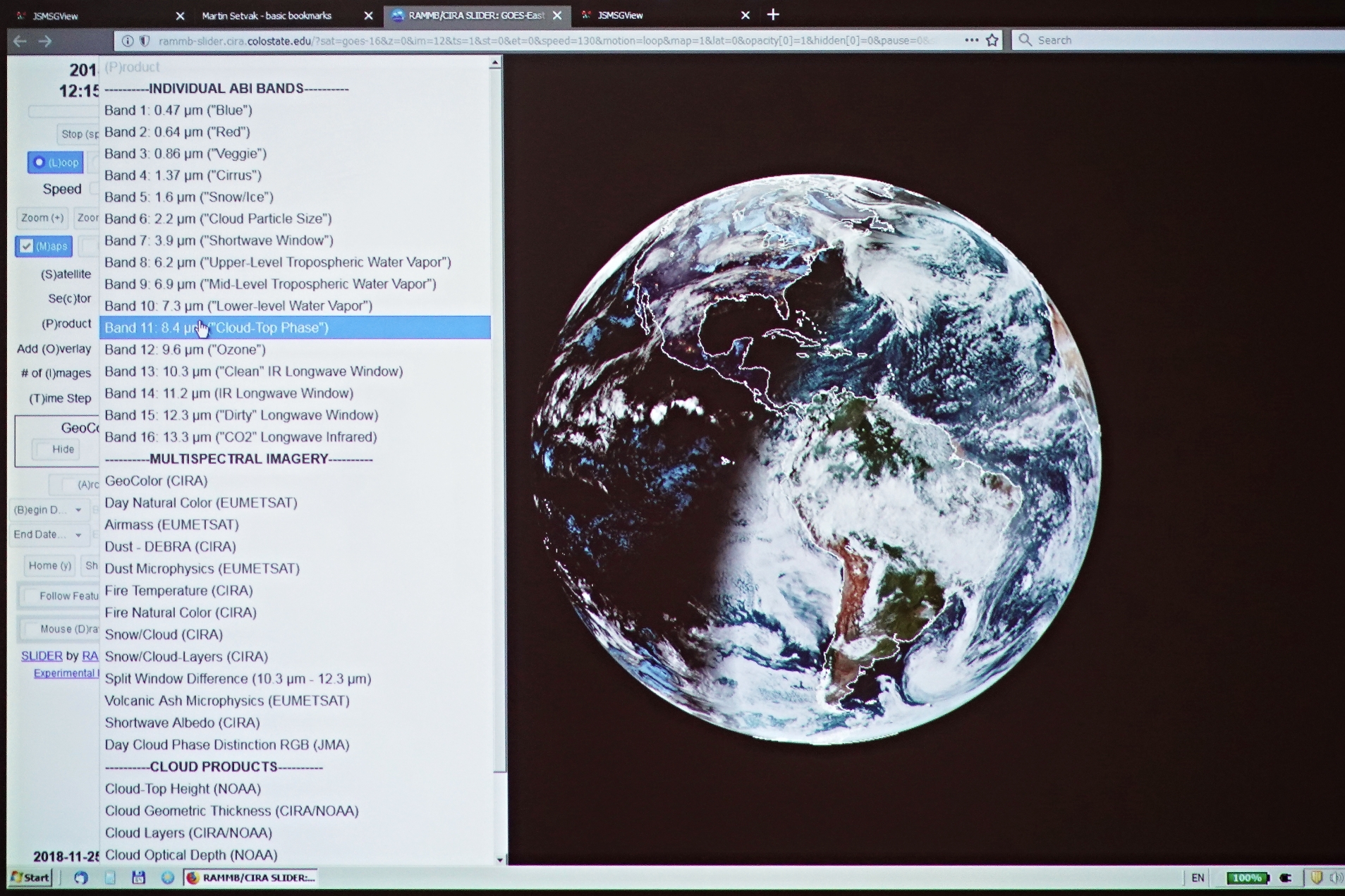Click the Zoom (+) button
1345x896 pixels.
(x=42, y=218)
